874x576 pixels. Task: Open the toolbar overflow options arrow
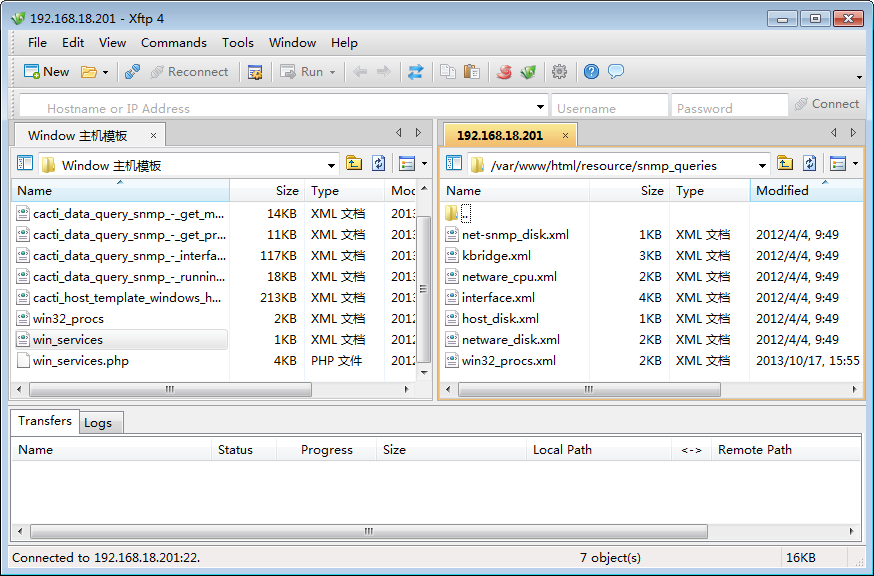[x=860, y=77]
